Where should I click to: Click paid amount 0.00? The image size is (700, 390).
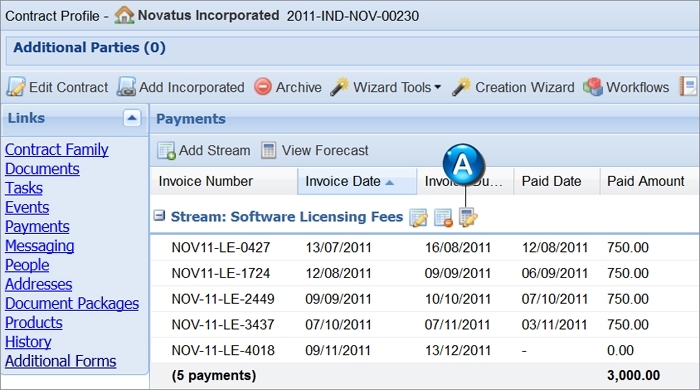point(620,350)
